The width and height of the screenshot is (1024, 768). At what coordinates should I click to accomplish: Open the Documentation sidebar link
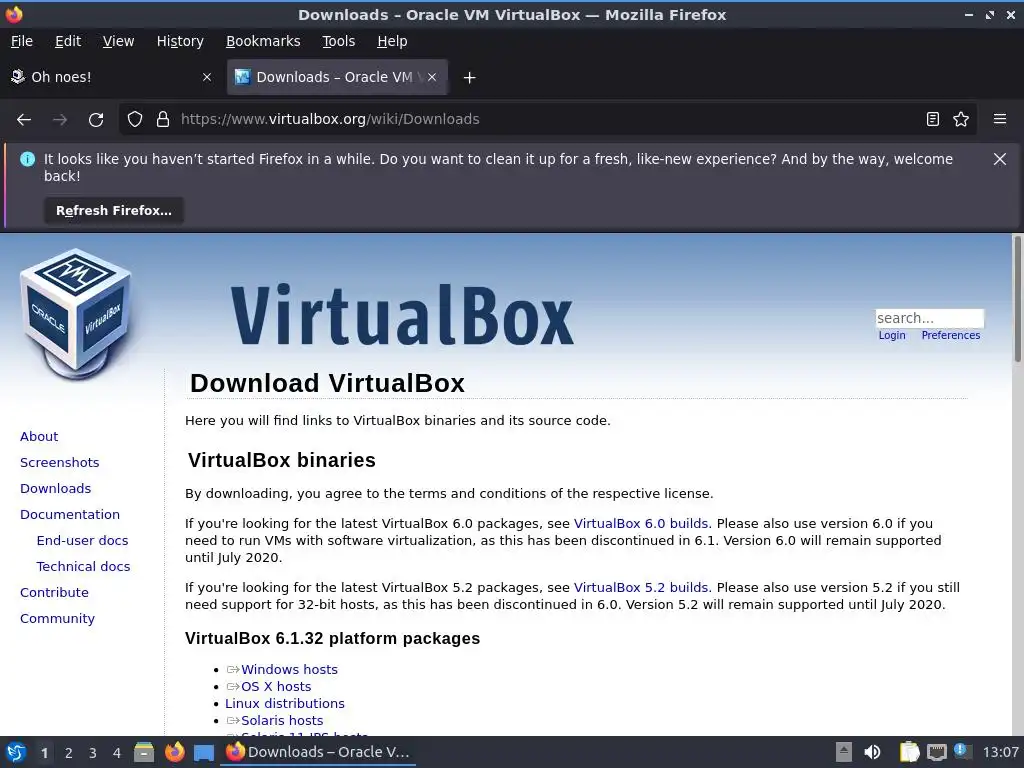pyautogui.click(x=70, y=515)
